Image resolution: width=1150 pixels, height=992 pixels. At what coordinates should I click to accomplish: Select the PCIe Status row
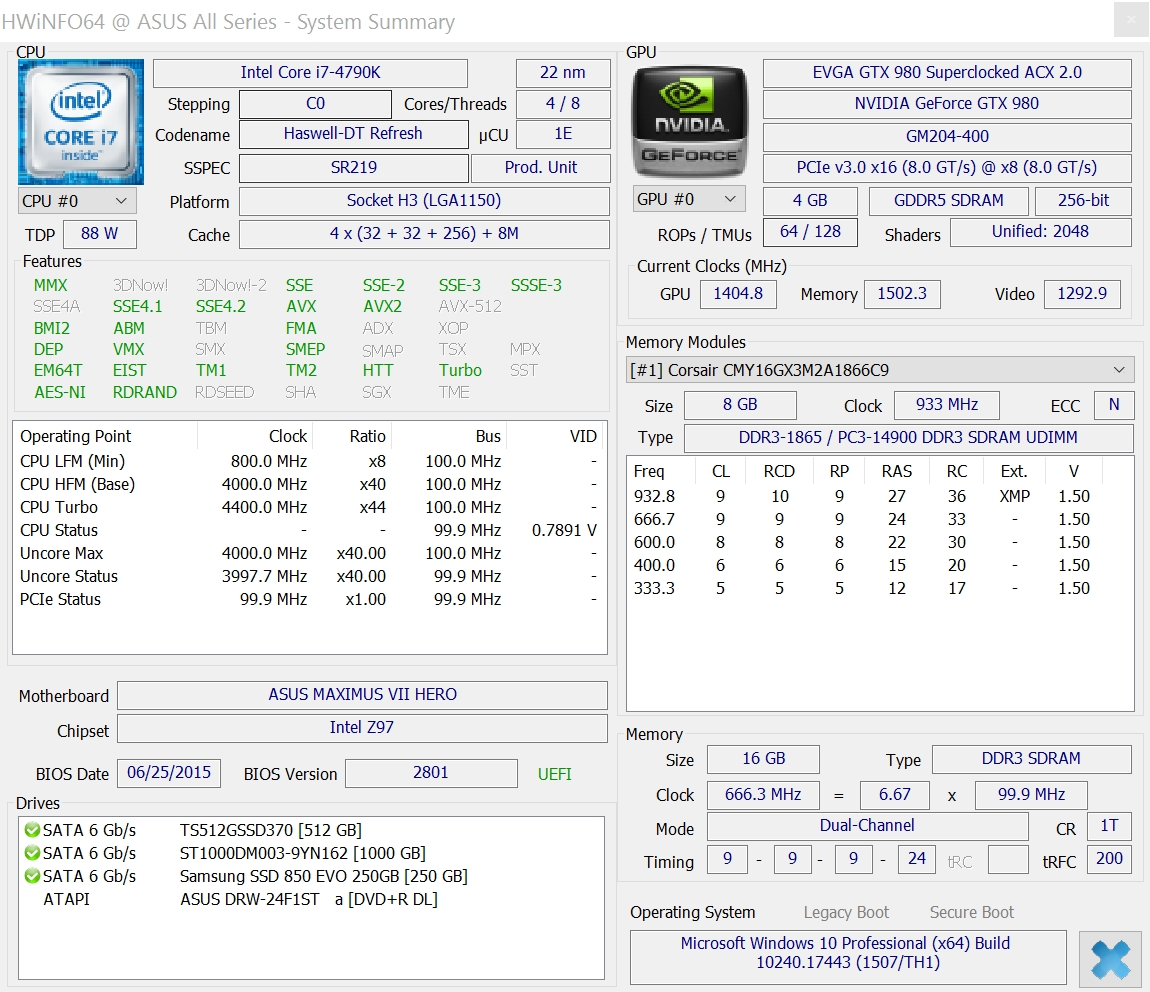(x=310, y=599)
